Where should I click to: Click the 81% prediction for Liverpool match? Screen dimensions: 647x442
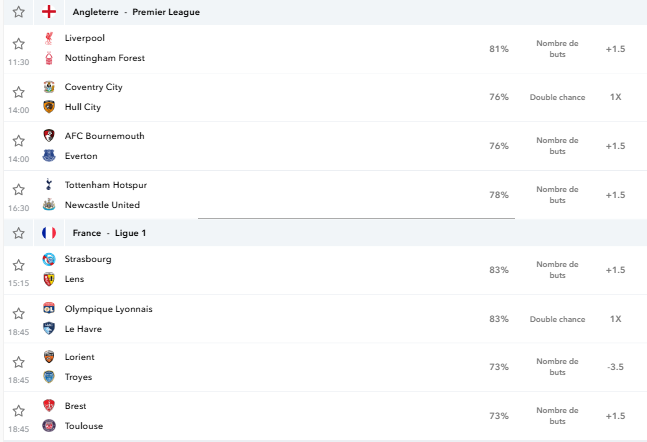click(499, 49)
